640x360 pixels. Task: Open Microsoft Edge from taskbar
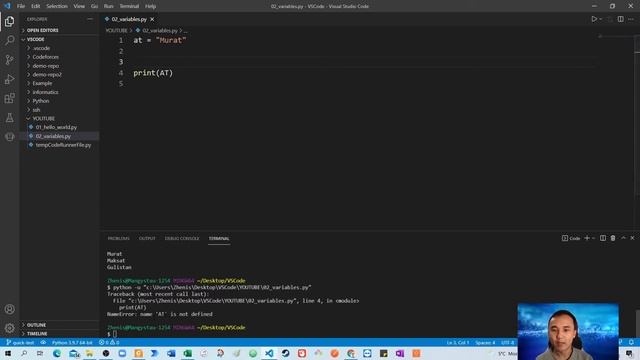(x=57, y=353)
